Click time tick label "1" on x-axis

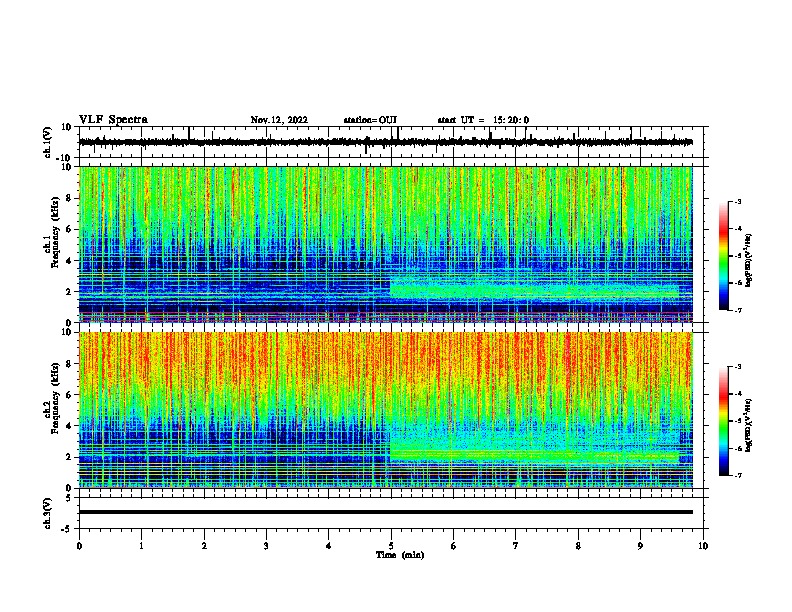tap(141, 546)
